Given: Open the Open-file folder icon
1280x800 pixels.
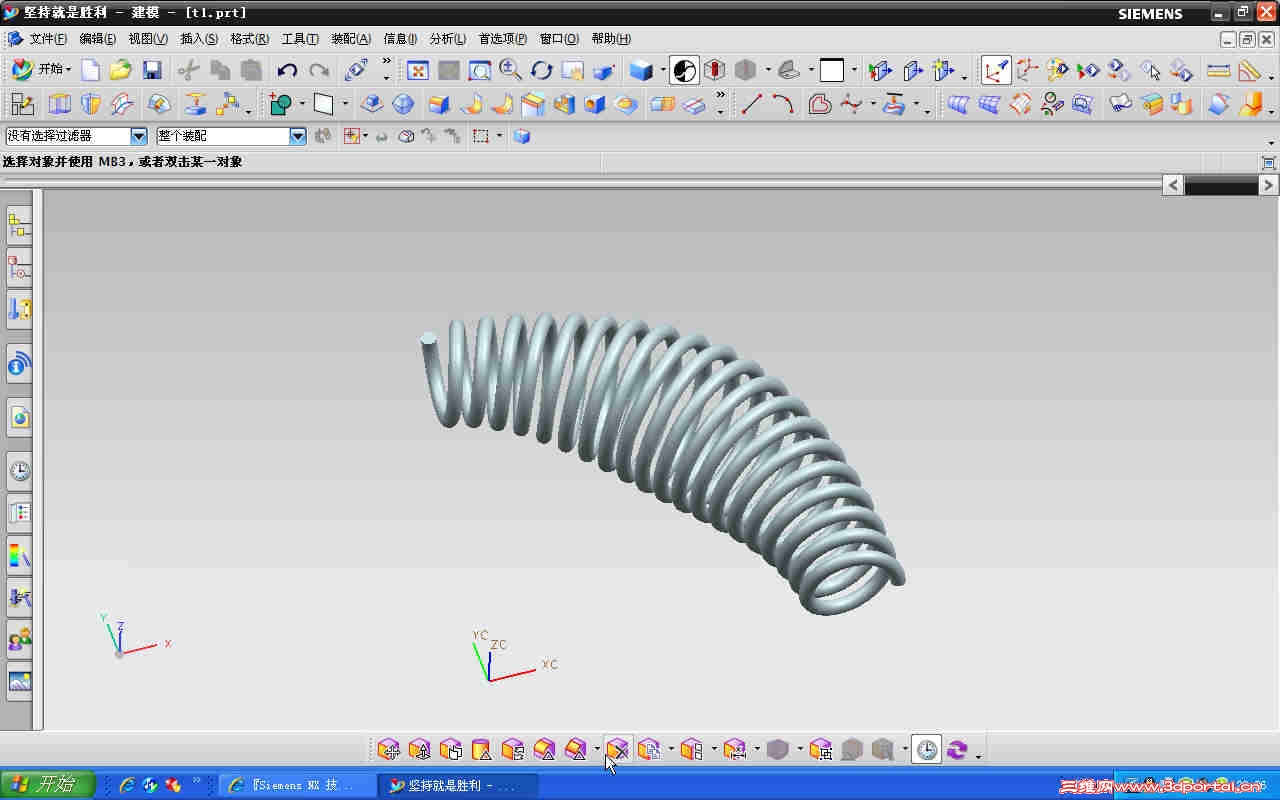Looking at the screenshot, I should [121, 70].
